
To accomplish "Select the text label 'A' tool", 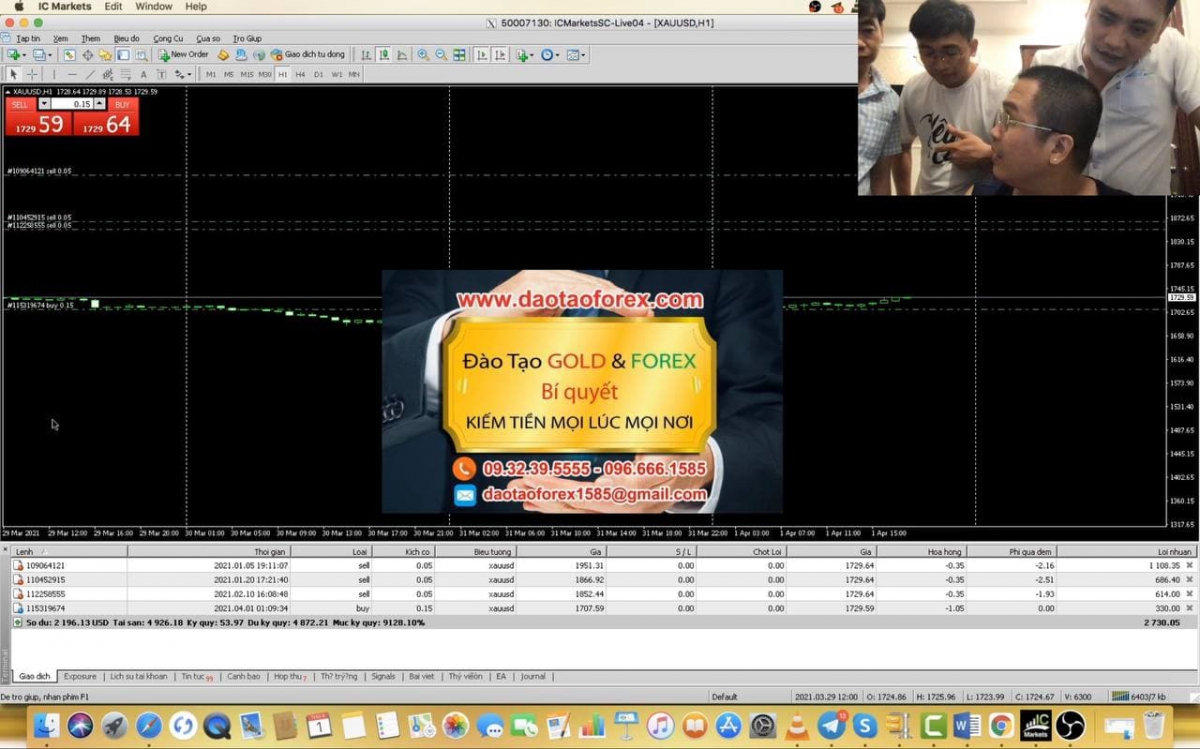I will [x=143, y=74].
